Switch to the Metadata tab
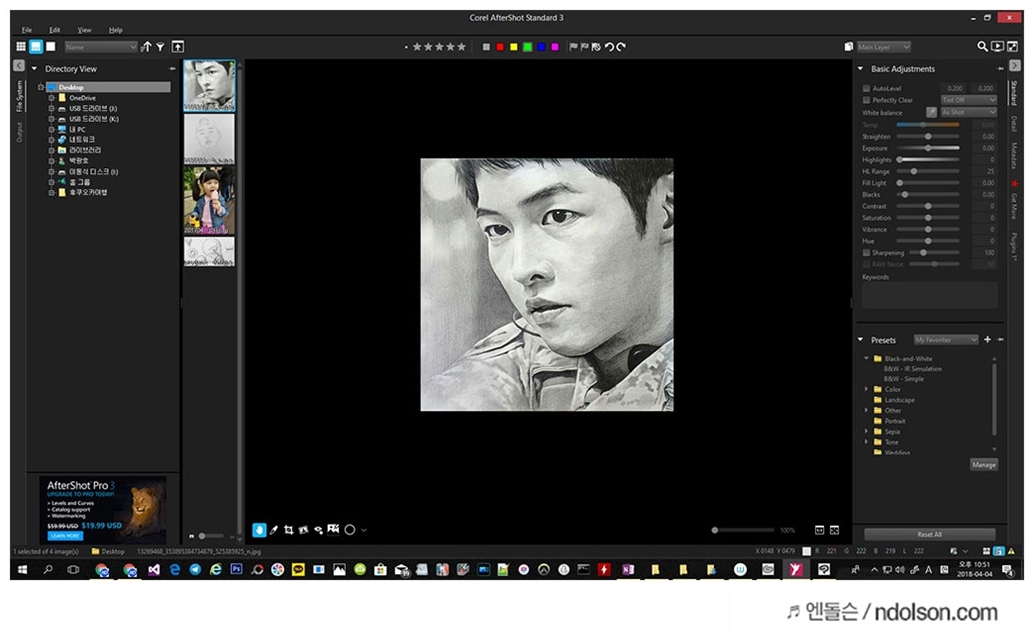Viewport: 1034px width, 638px height. pos(1014,155)
